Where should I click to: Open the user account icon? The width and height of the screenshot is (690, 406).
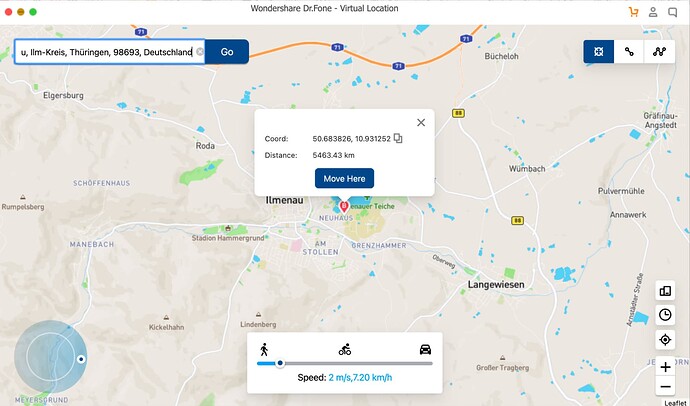[x=653, y=12]
